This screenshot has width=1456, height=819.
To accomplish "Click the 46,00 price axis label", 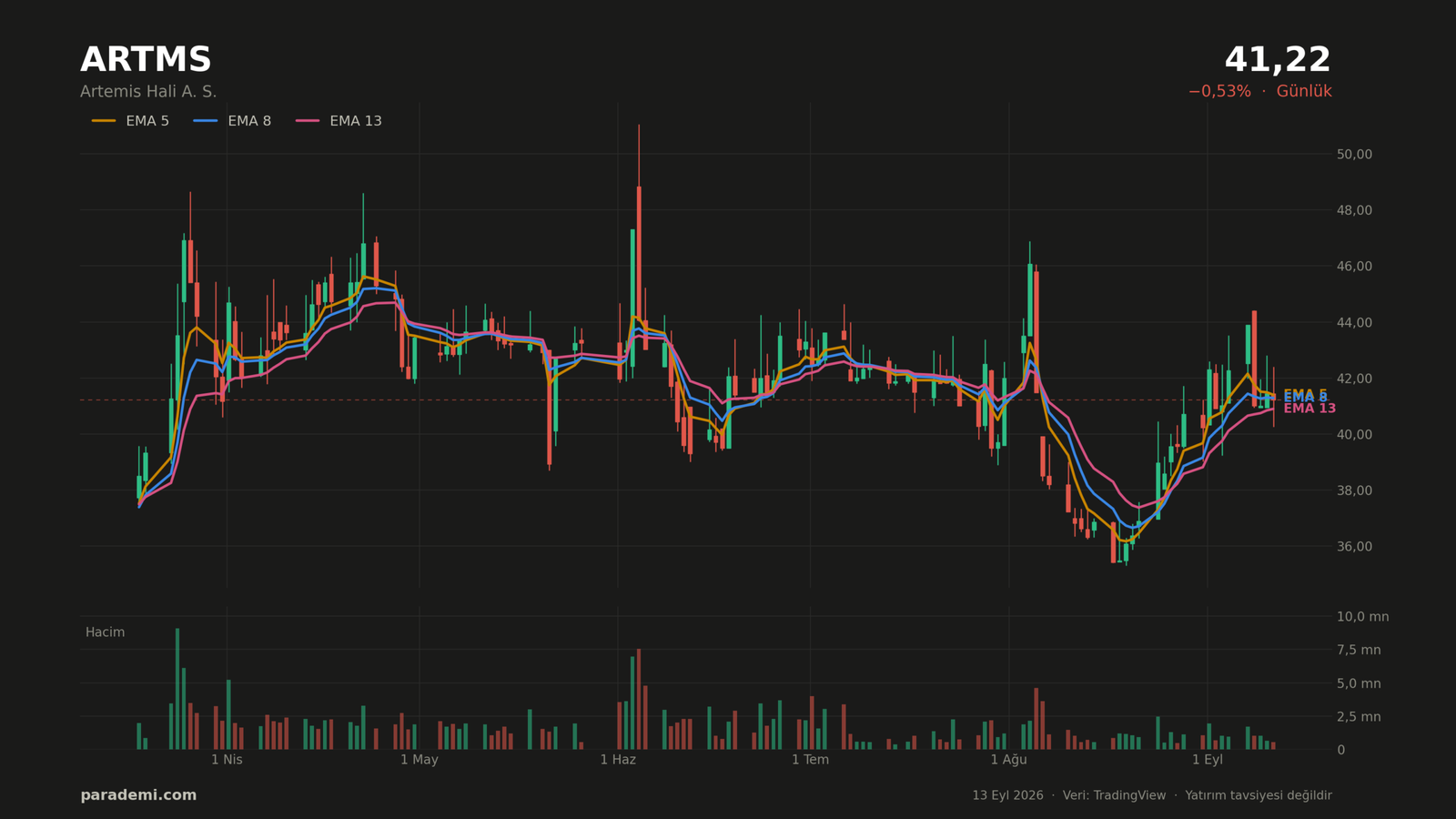I will (x=1354, y=267).
